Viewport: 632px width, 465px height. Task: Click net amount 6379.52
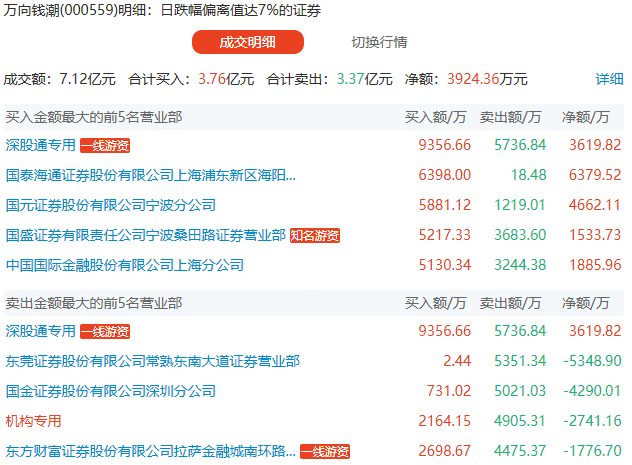pyautogui.click(x=595, y=175)
